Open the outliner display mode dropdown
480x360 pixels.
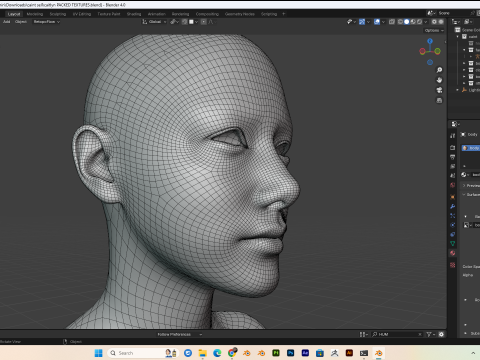468,22
